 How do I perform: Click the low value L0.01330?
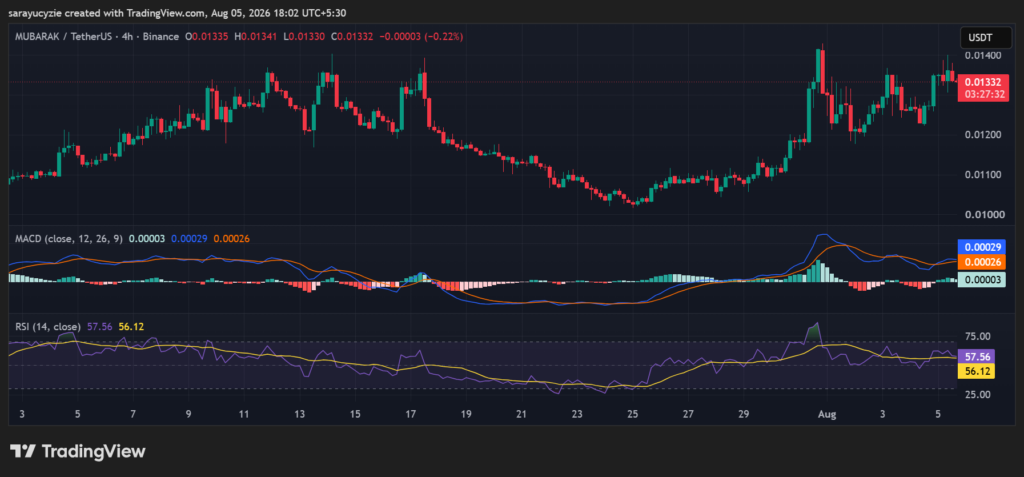(302, 37)
